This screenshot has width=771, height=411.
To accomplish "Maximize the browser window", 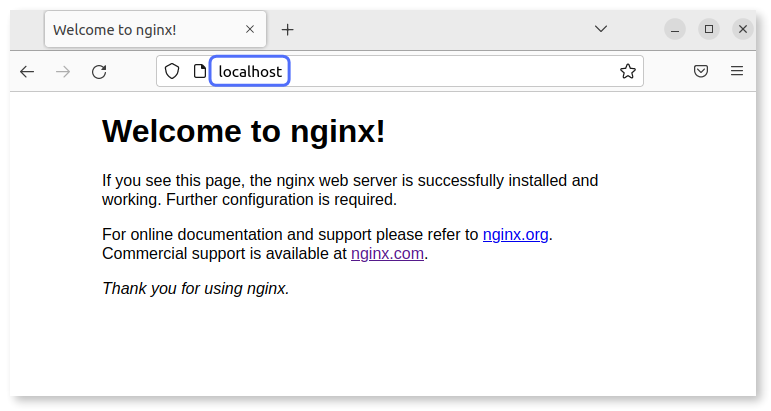I will (x=709, y=29).
